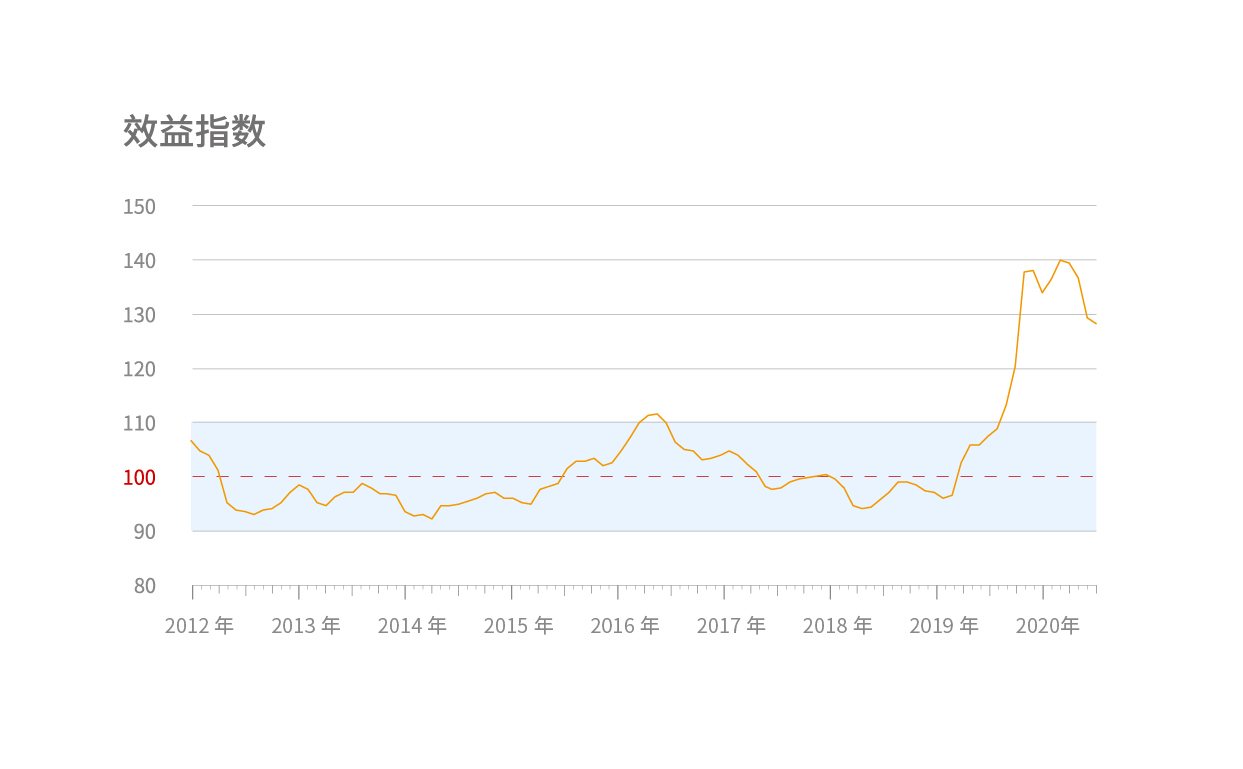
Task: Click the 120 y-axis label
Action: [139, 369]
